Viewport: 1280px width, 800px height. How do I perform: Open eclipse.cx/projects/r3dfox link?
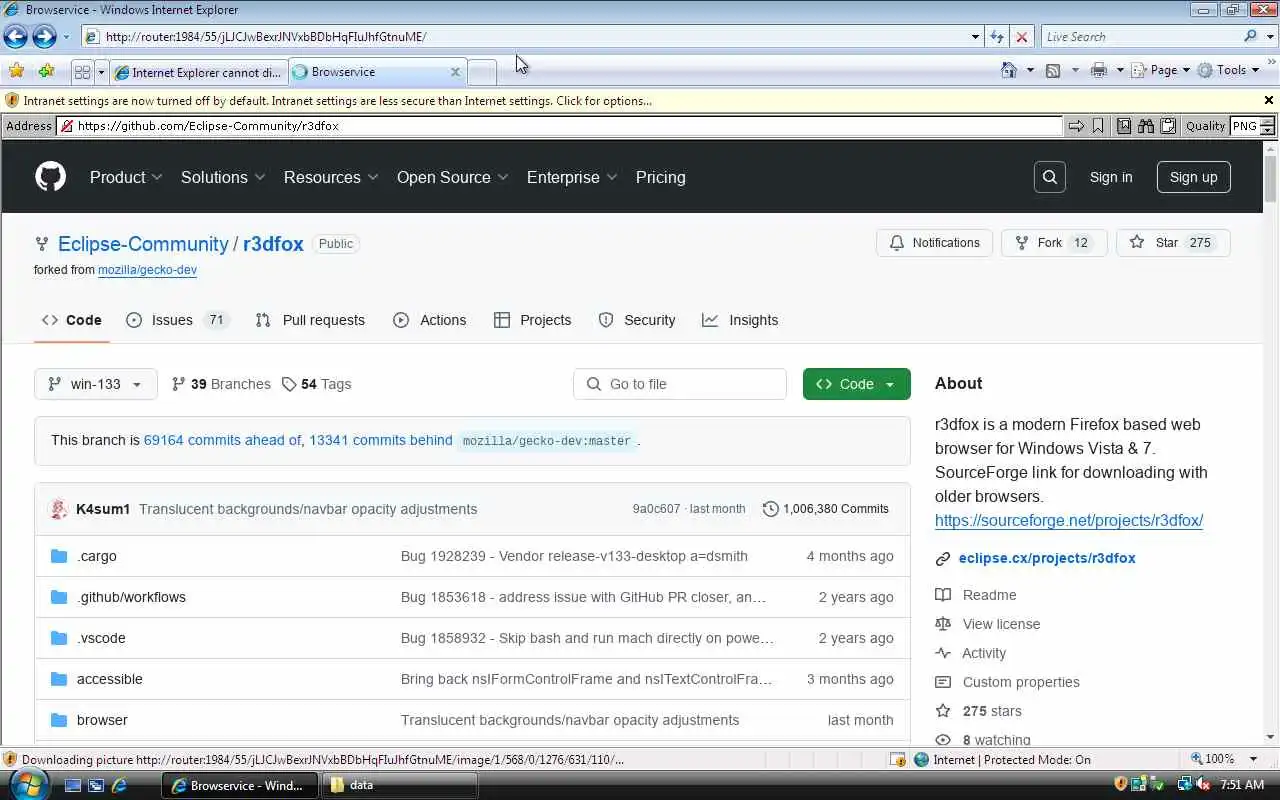click(x=1047, y=558)
